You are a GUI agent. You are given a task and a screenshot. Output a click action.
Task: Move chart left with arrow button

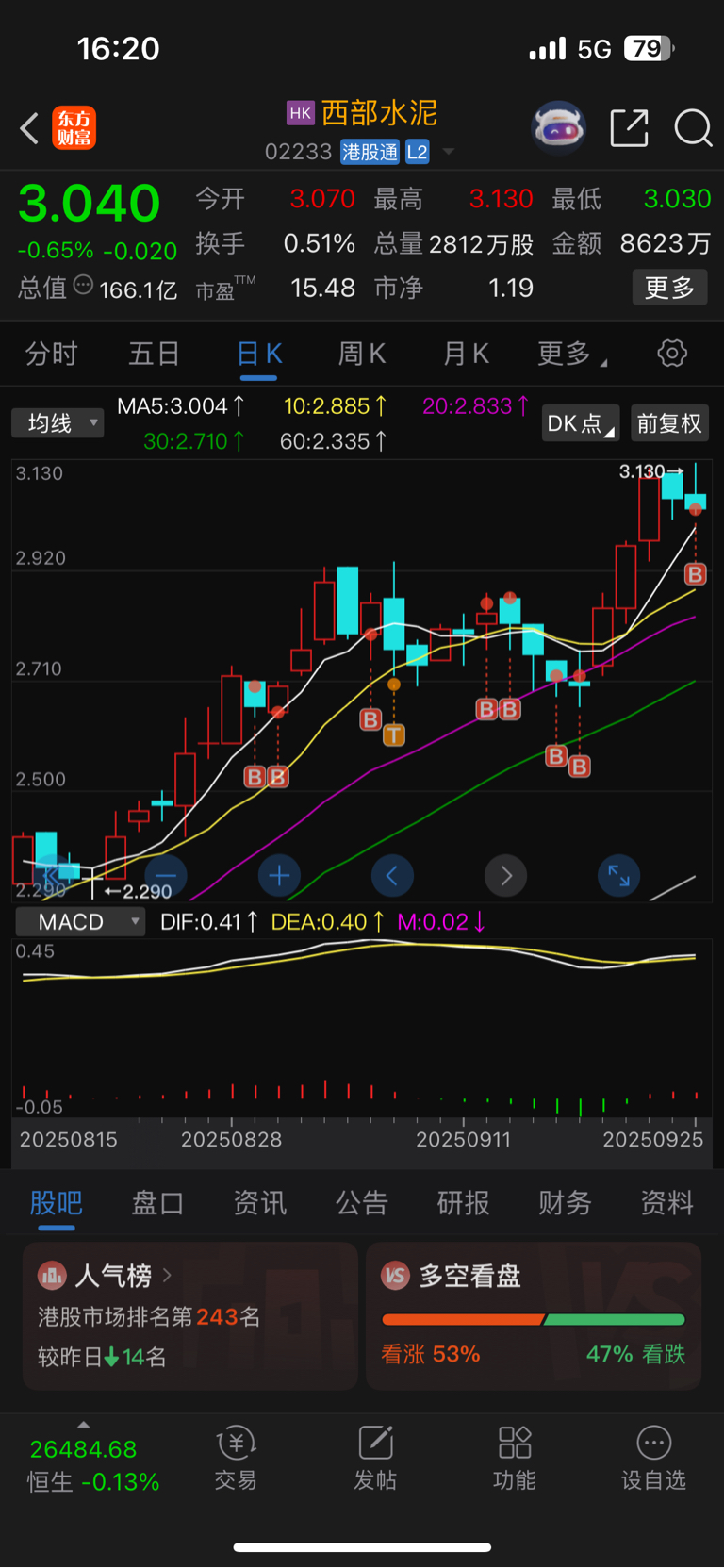click(392, 876)
